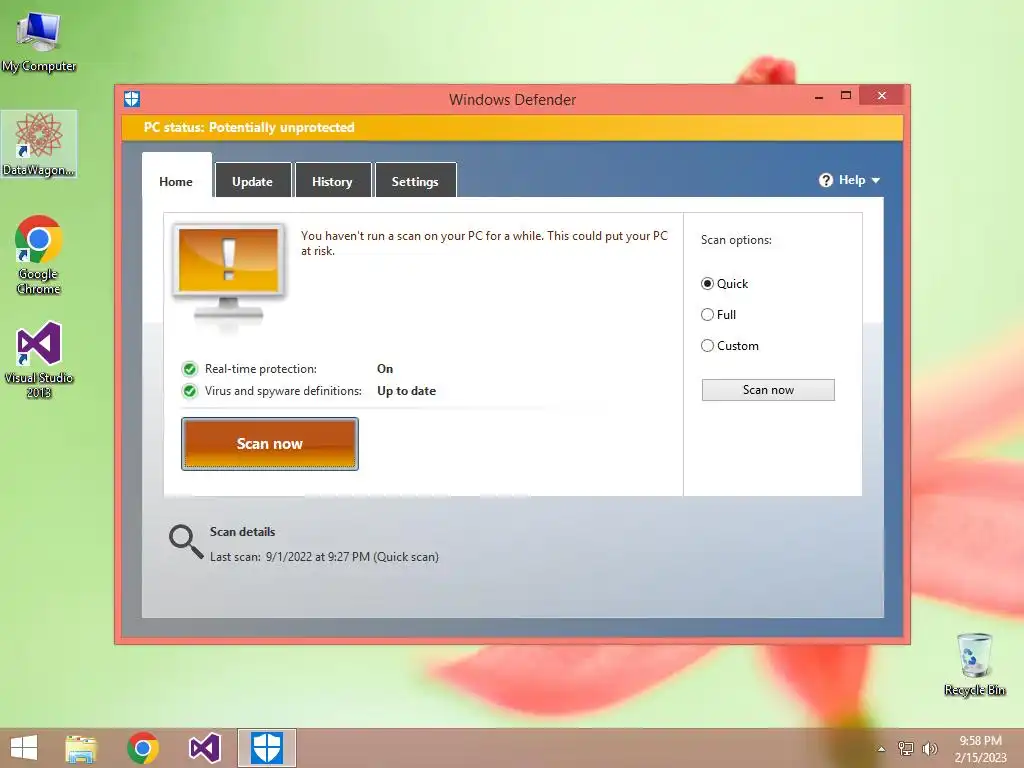
Task: Open the Windows Start button
Action: point(24,748)
